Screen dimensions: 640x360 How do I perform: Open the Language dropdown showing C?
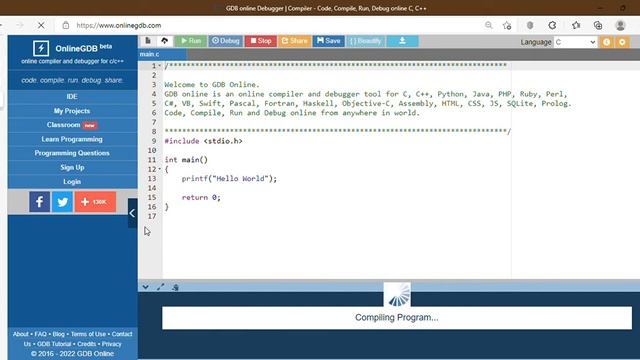(x=576, y=42)
